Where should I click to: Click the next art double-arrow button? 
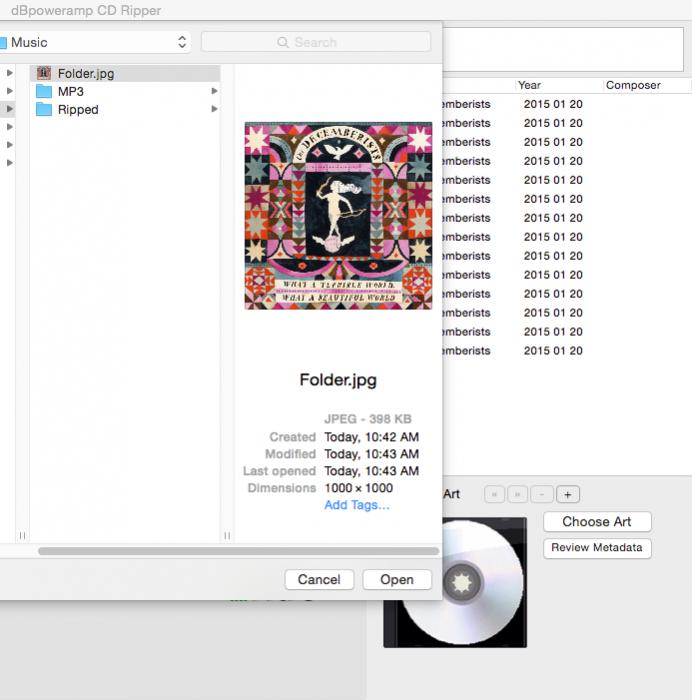pos(518,494)
